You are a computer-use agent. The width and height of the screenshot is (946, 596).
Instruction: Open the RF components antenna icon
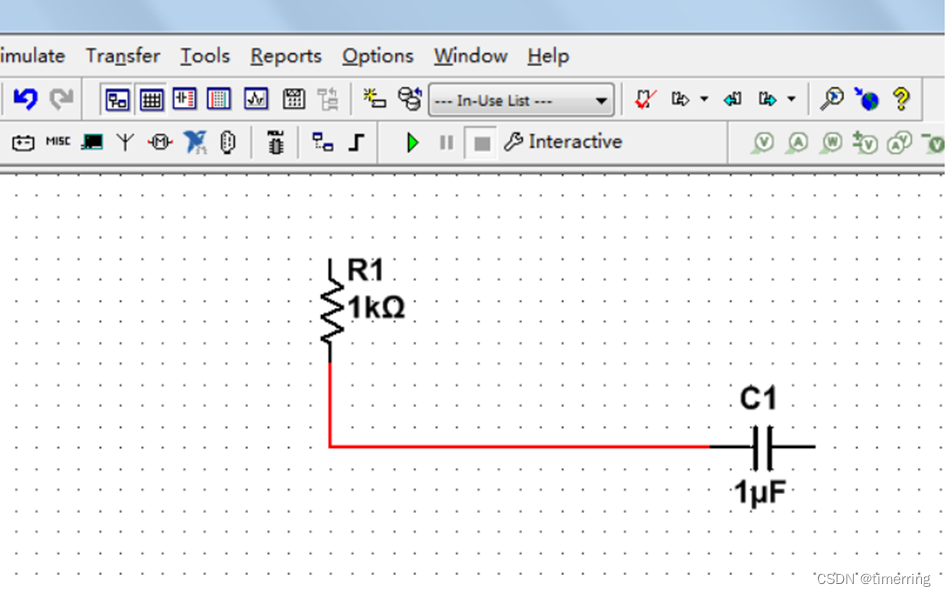coord(125,142)
